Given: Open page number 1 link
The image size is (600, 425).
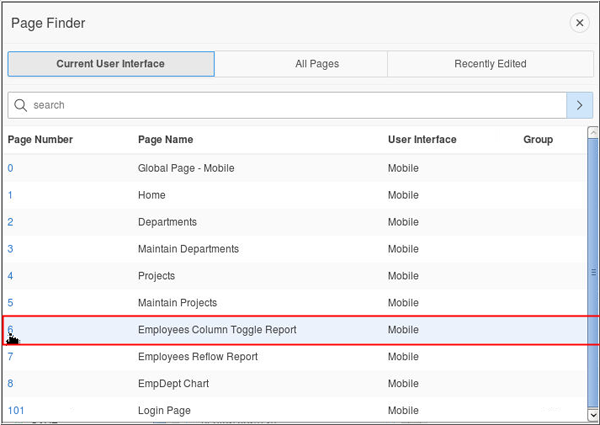Looking at the screenshot, I should click(x=11, y=195).
